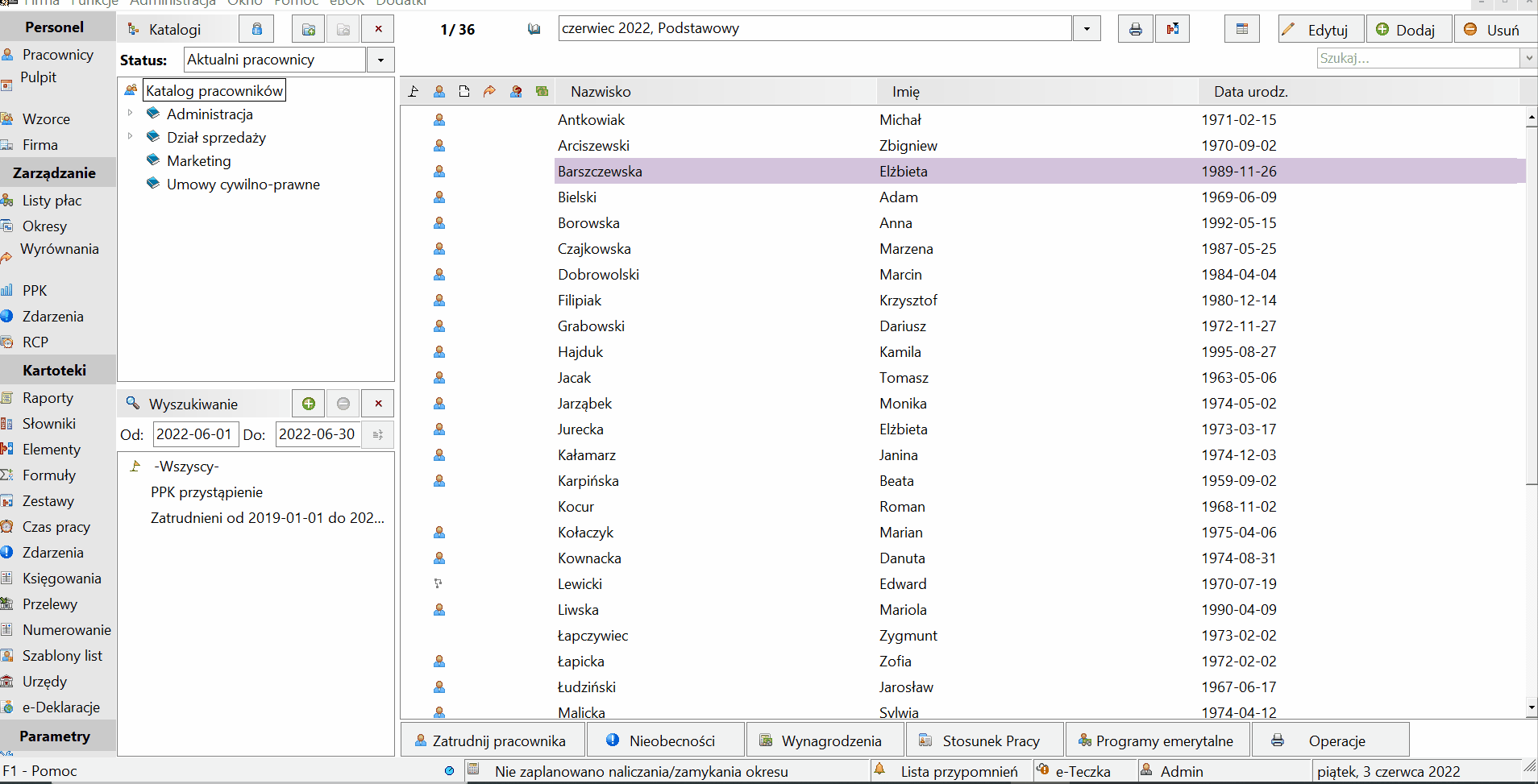Open Czas pracy in Kartoteki
The image size is (1538, 784).
tap(56, 527)
